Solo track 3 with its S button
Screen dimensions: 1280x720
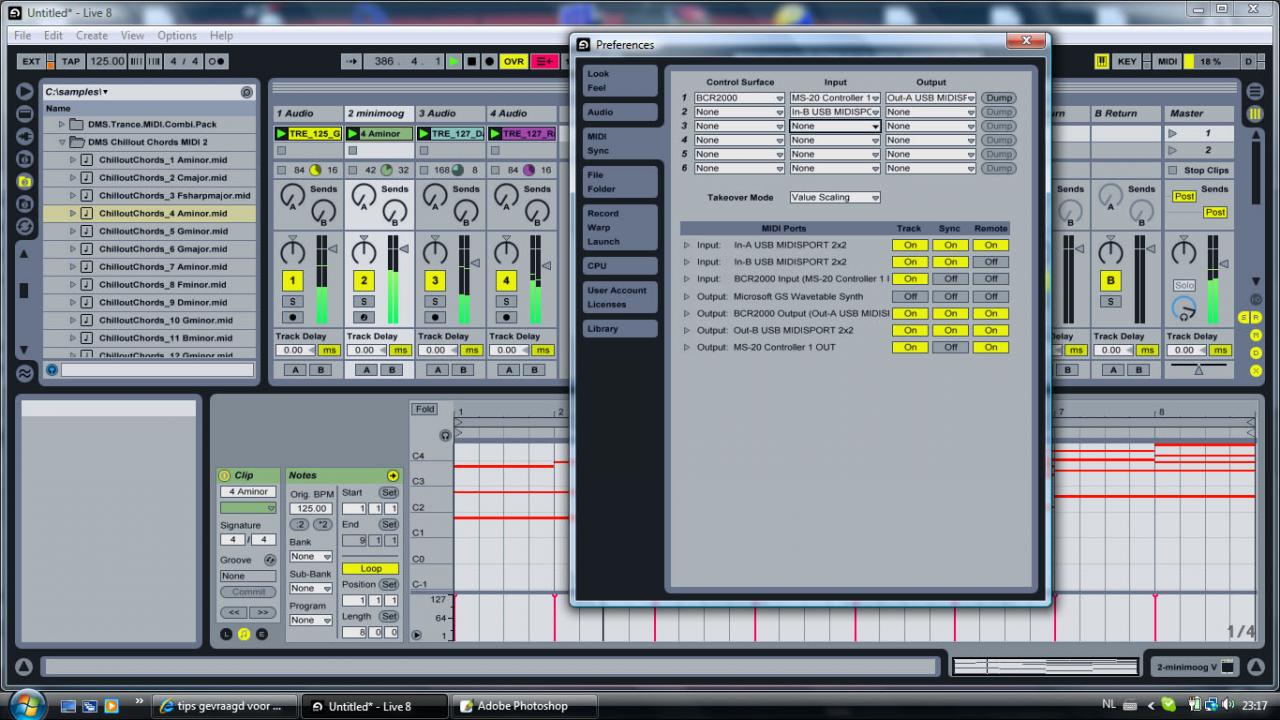pyautogui.click(x=435, y=301)
